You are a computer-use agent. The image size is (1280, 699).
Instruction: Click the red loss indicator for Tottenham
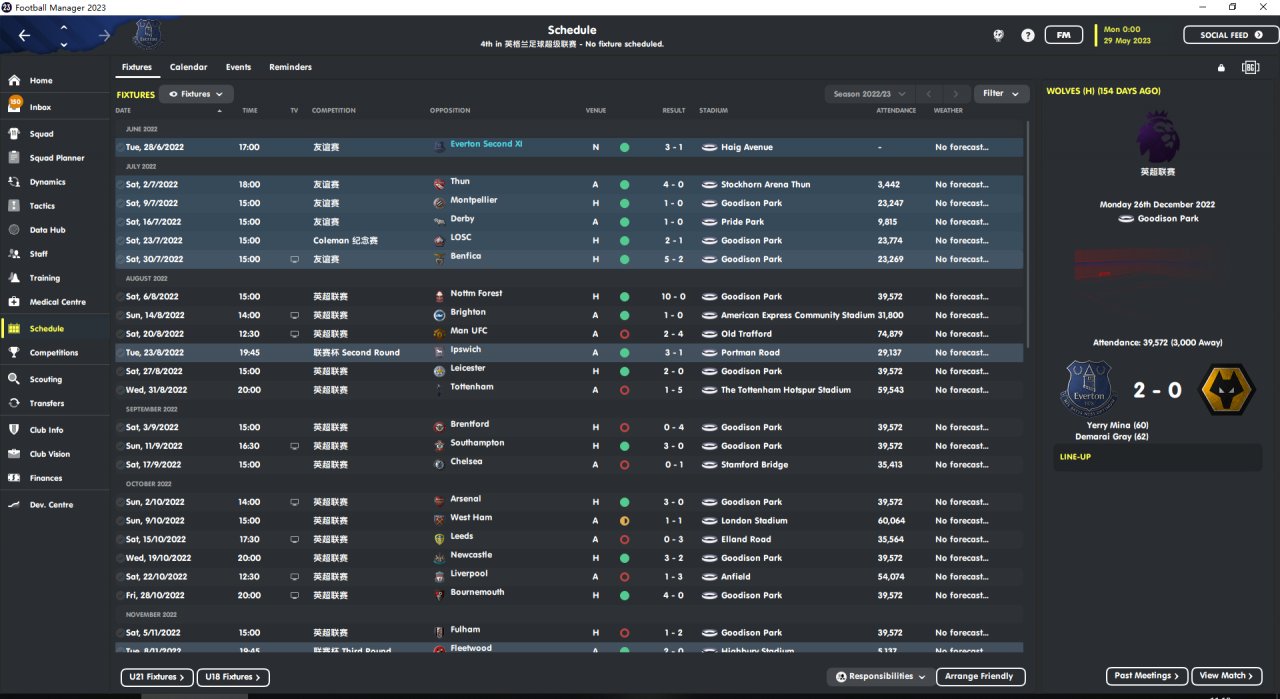[624, 390]
